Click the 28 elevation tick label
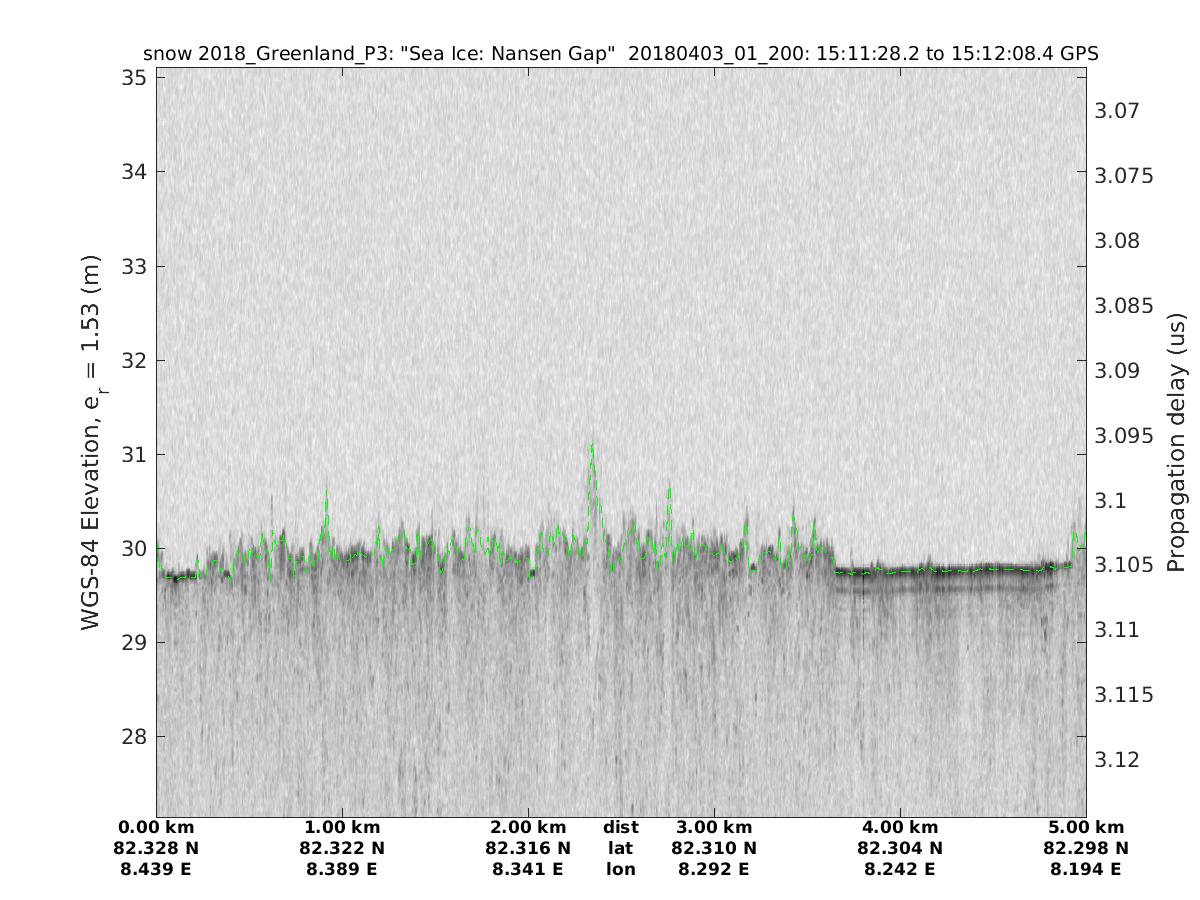 point(132,737)
